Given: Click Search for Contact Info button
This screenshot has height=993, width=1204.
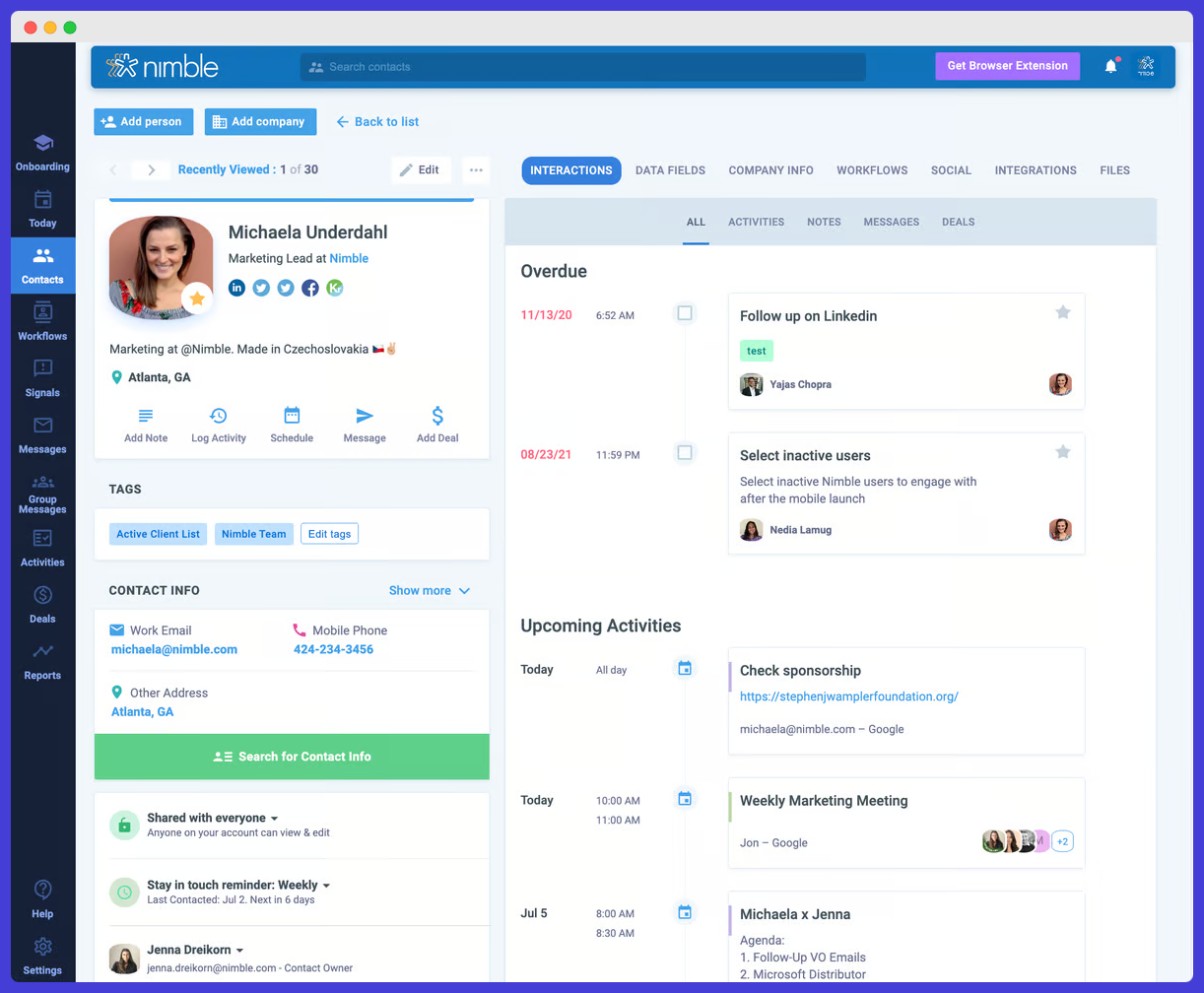Looking at the screenshot, I should point(292,757).
